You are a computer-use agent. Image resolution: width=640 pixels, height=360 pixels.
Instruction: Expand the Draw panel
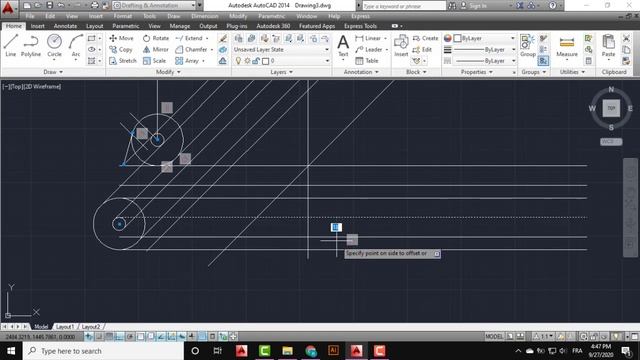53,72
